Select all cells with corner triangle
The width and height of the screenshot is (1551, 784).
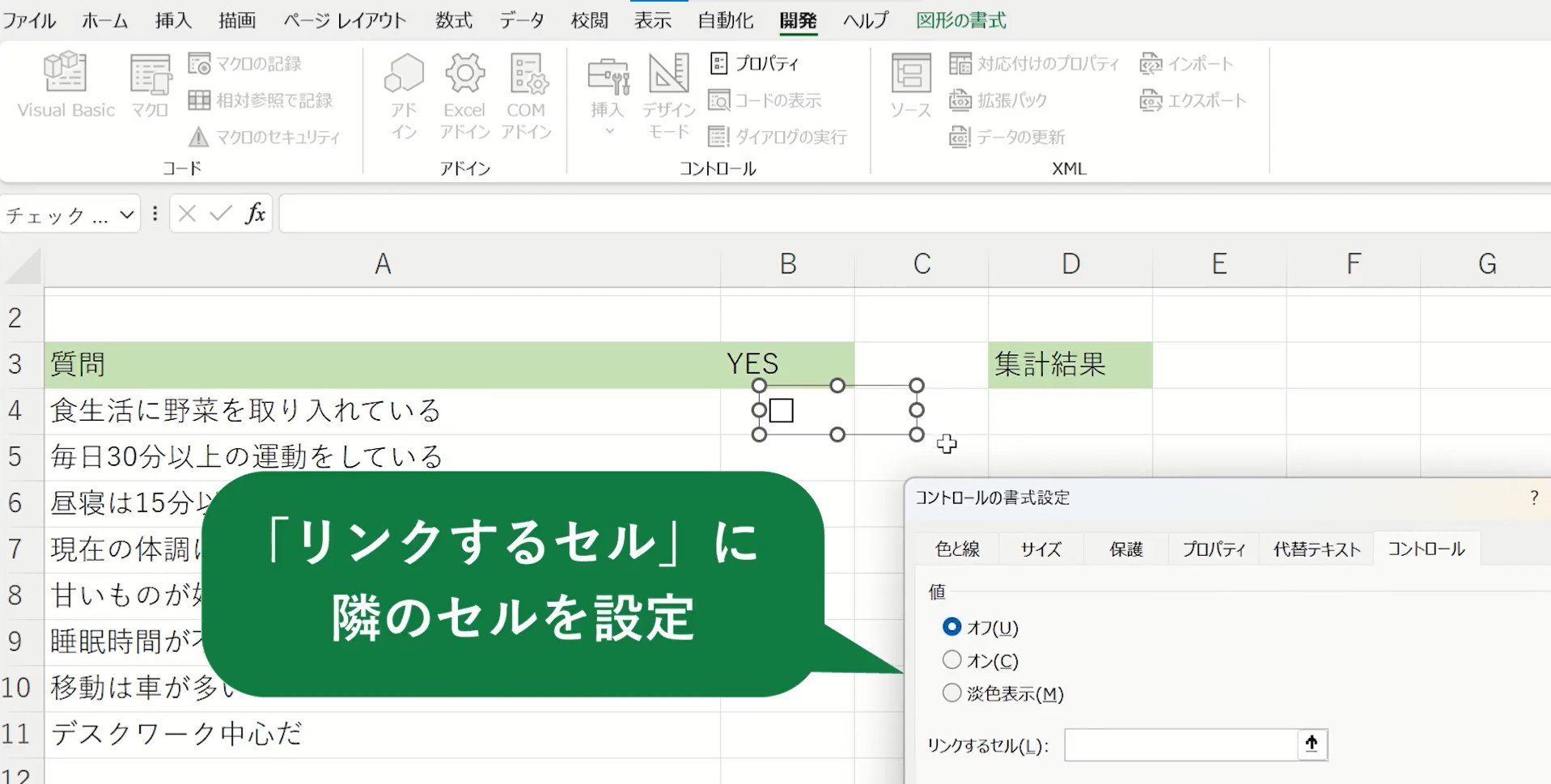[22, 265]
